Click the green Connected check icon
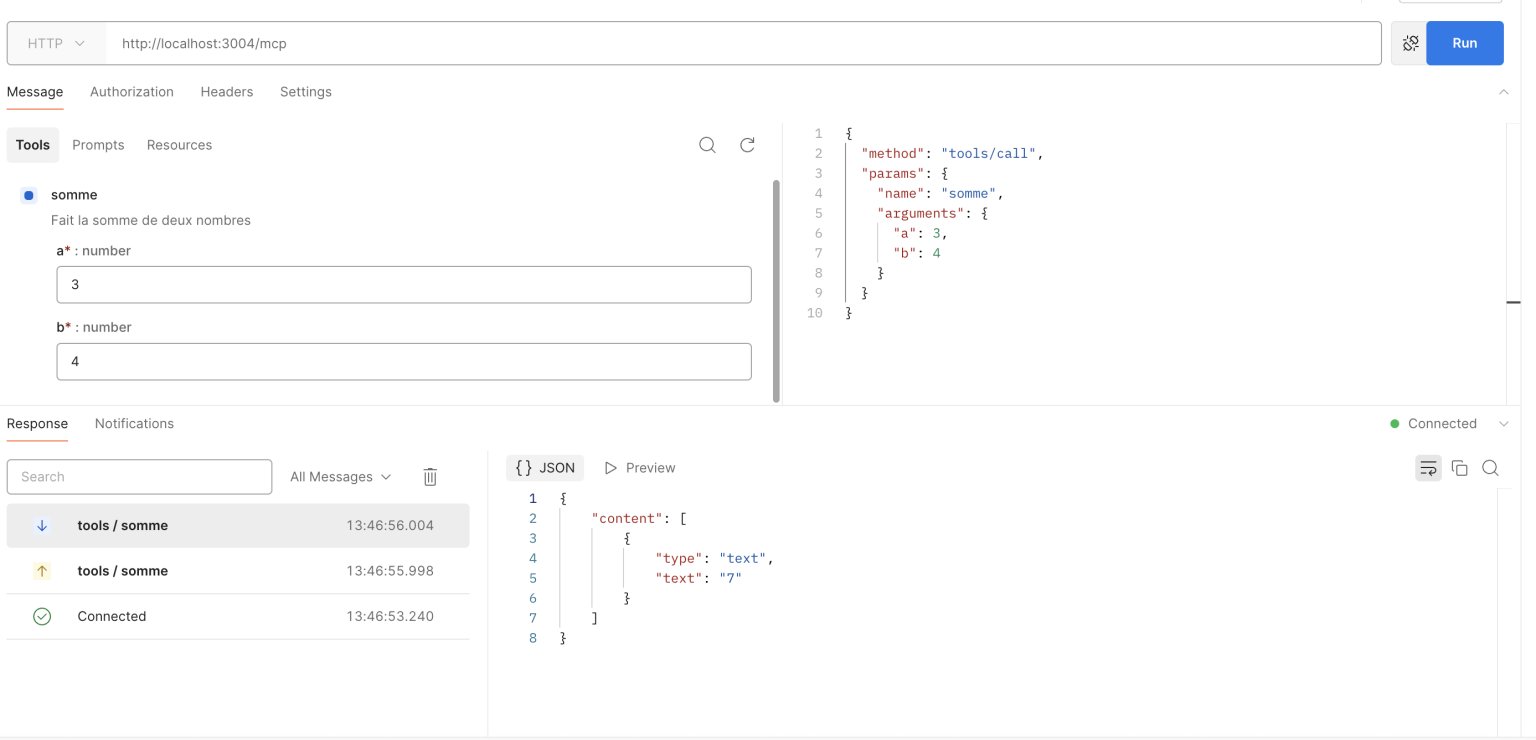 (x=42, y=616)
